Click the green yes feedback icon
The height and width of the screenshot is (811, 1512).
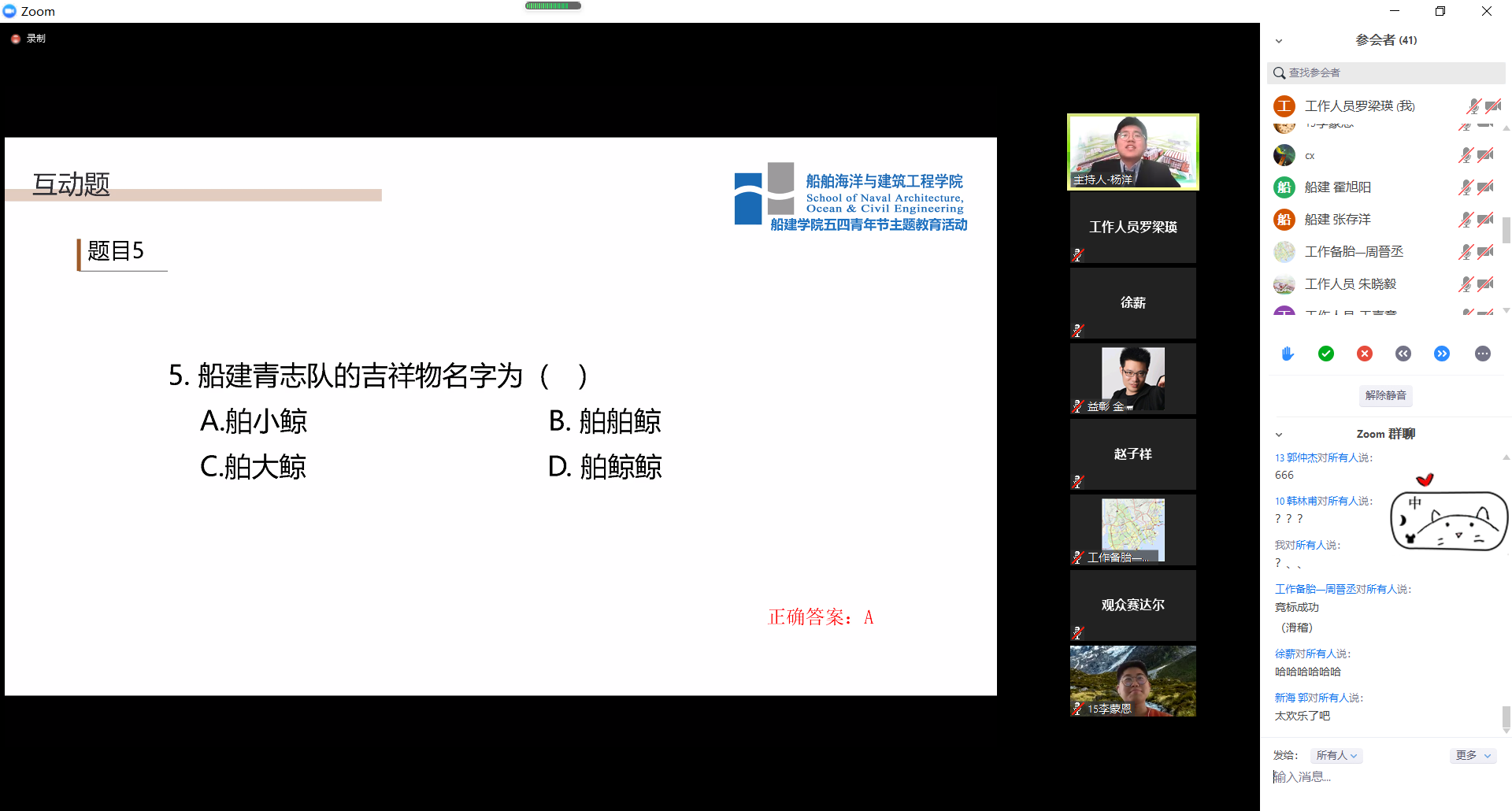click(x=1326, y=354)
